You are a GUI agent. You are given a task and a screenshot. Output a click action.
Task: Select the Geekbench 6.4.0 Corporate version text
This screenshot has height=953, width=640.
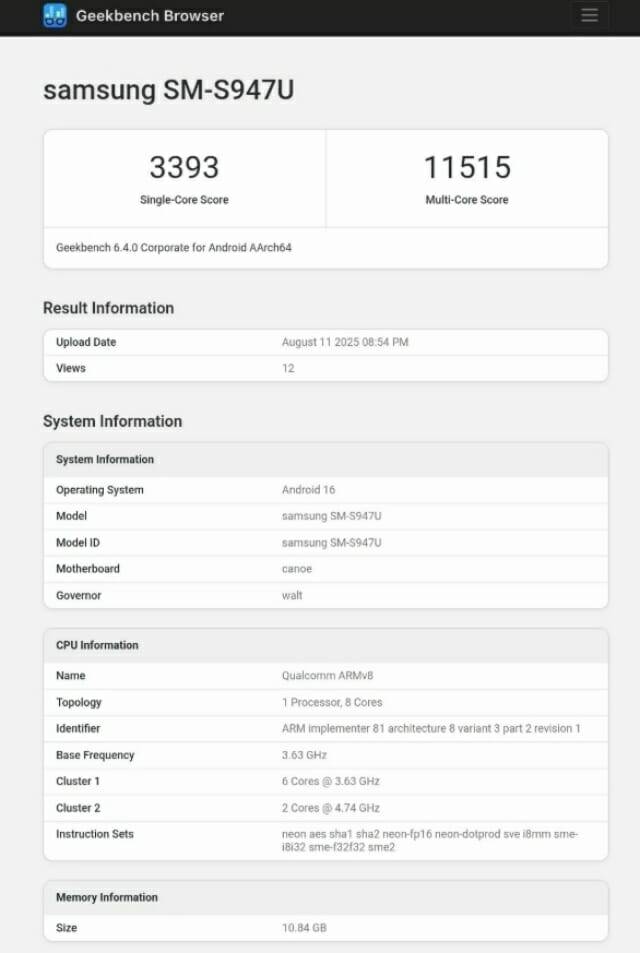tap(174, 248)
